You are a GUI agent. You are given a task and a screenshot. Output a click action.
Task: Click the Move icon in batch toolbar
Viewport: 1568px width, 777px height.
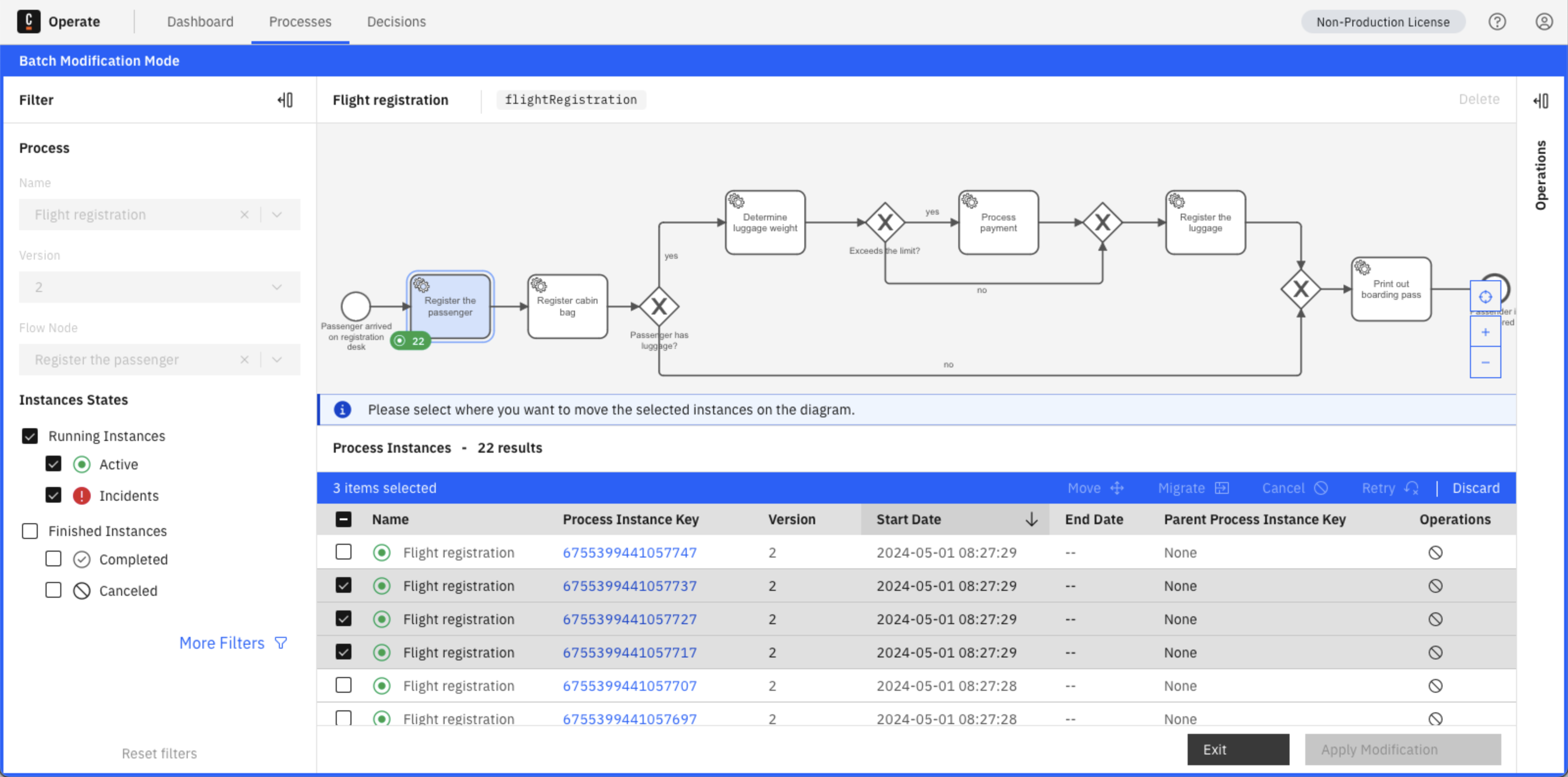(1117, 488)
